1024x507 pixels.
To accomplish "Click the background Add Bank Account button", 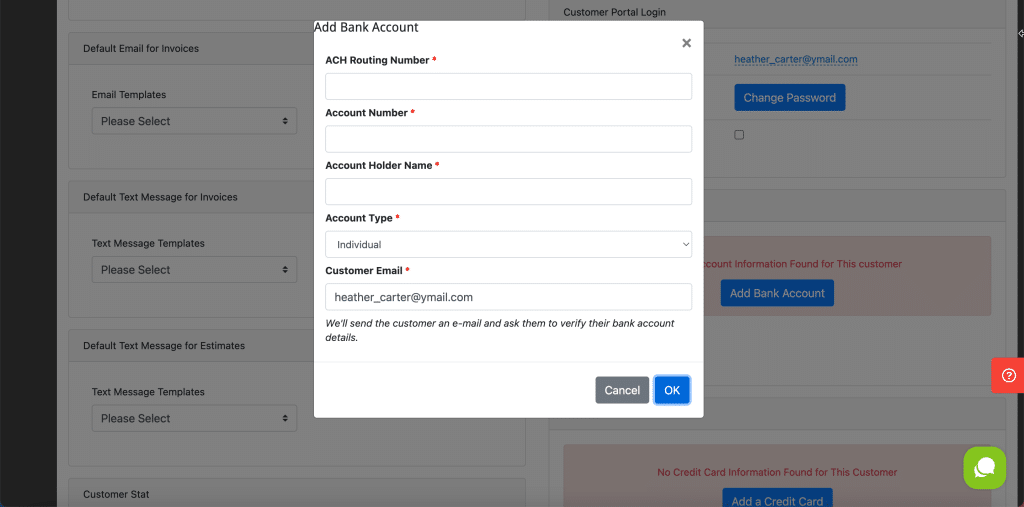I will pos(777,293).
